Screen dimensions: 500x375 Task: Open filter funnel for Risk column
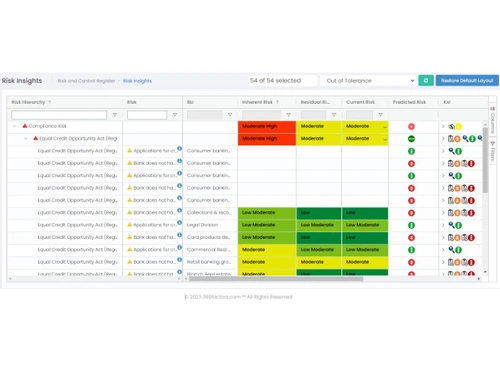pyautogui.click(x=175, y=115)
